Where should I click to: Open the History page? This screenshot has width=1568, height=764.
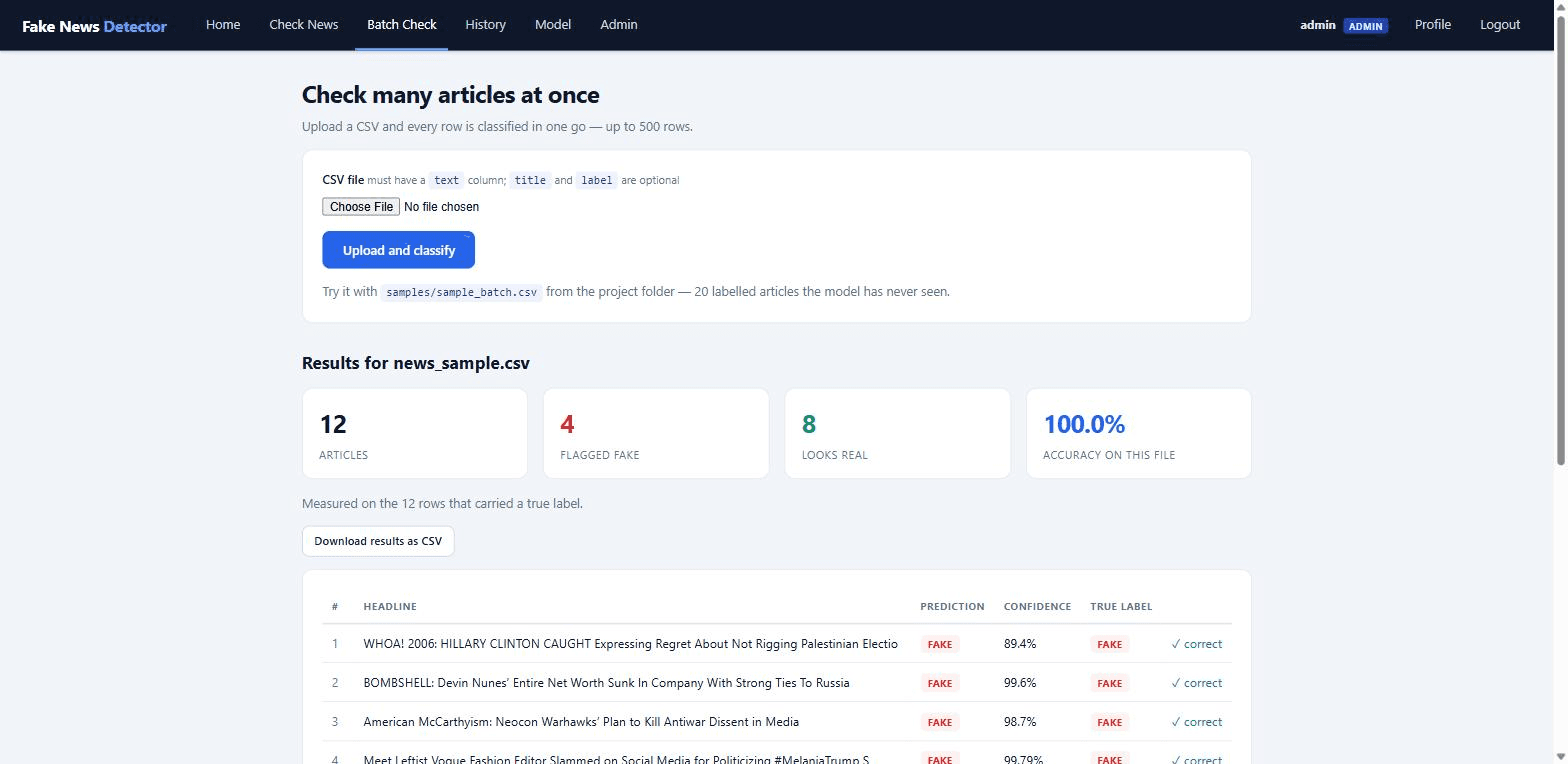click(x=485, y=24)
